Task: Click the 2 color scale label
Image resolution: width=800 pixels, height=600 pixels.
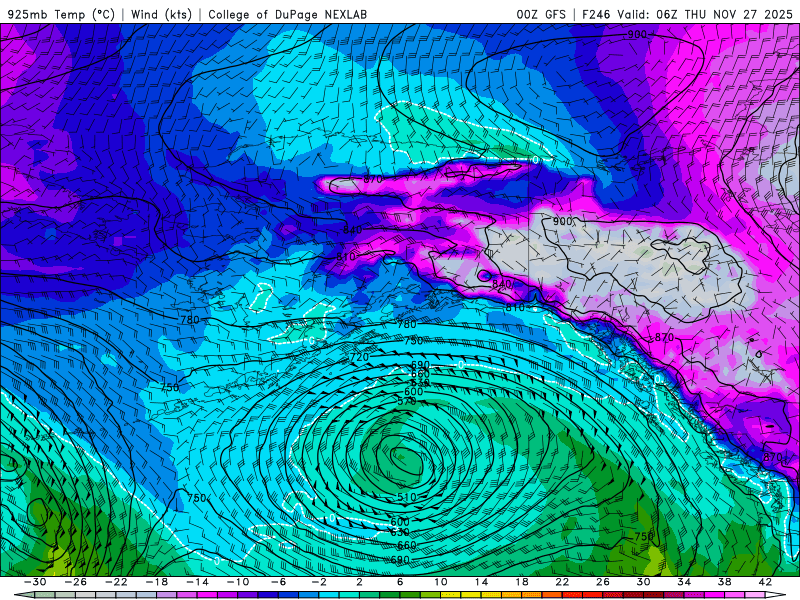Action: 360,582
